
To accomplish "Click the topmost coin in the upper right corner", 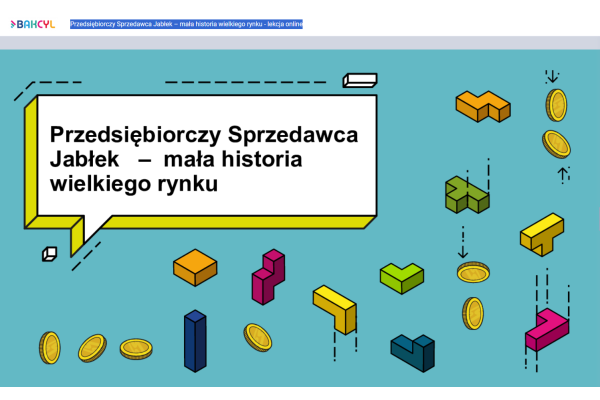I will [556, 104].
